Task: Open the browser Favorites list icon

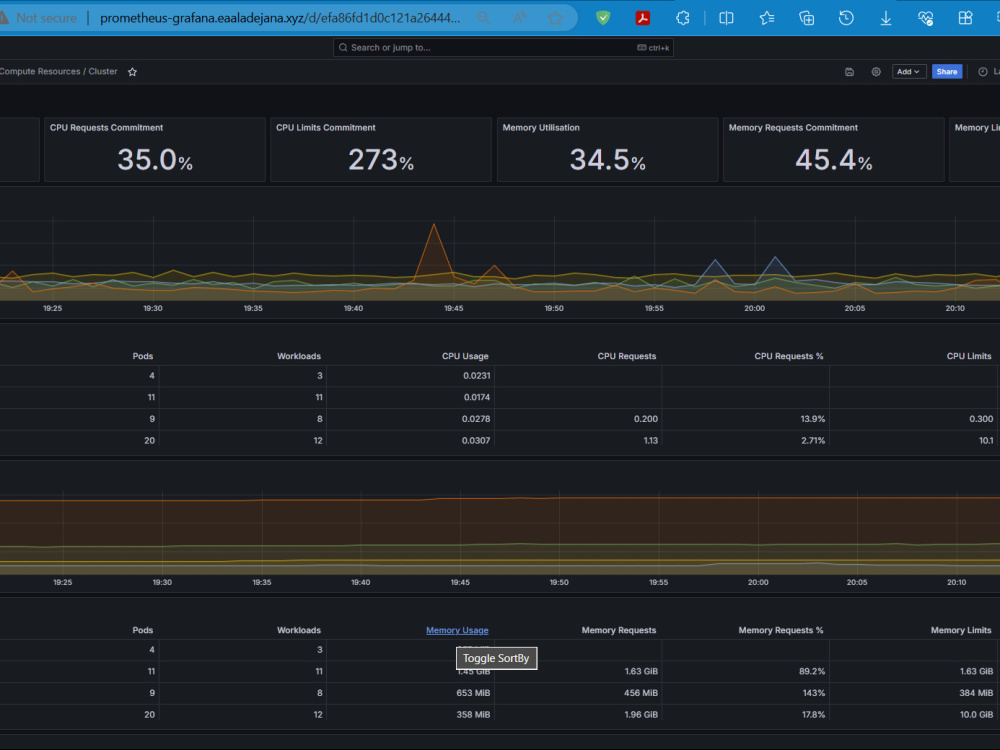Action: (767, 18)
